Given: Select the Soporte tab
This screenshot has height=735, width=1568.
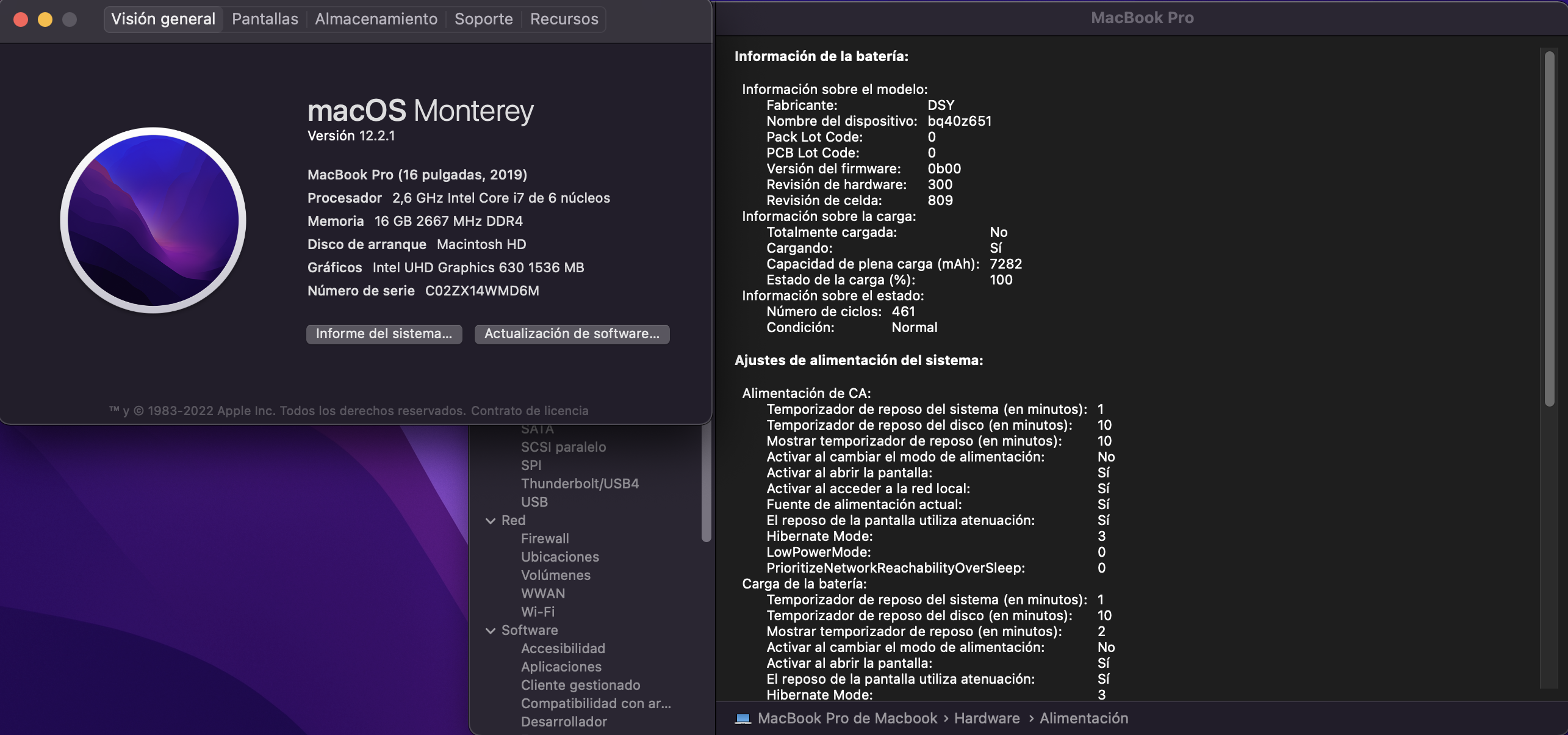Looking at the screenshot, I should click(483, 19).
